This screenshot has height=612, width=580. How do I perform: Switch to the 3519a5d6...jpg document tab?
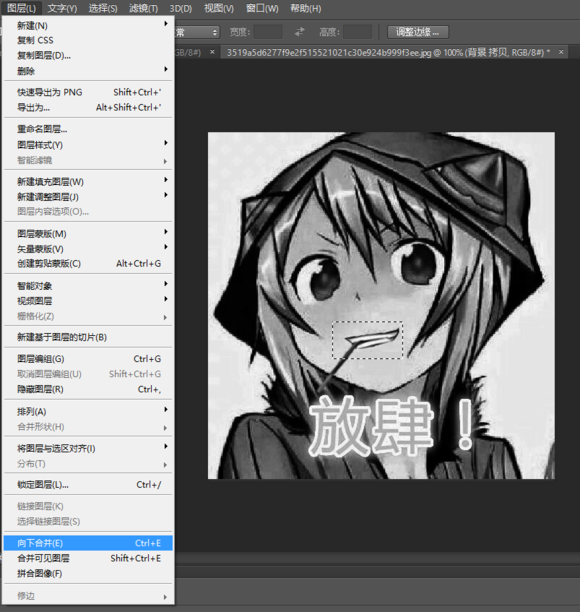coord(388,52)
